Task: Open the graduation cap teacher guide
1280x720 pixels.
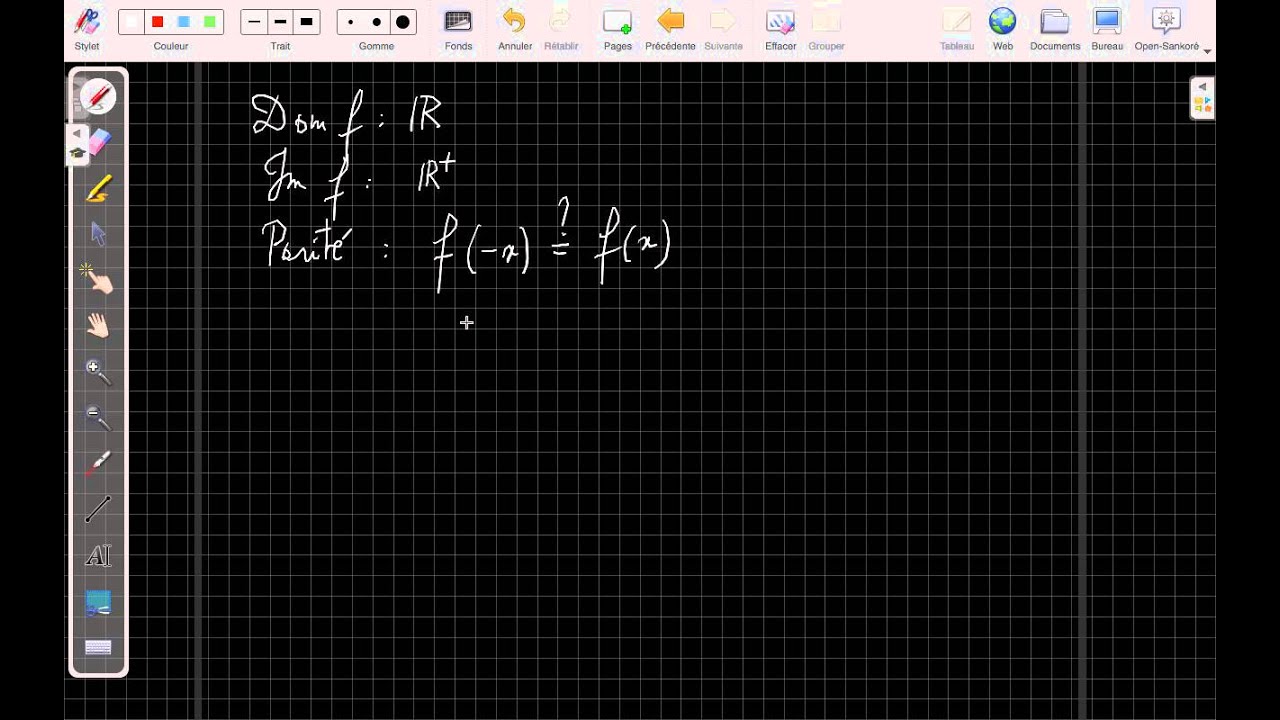Action: (x=77, y=153)
